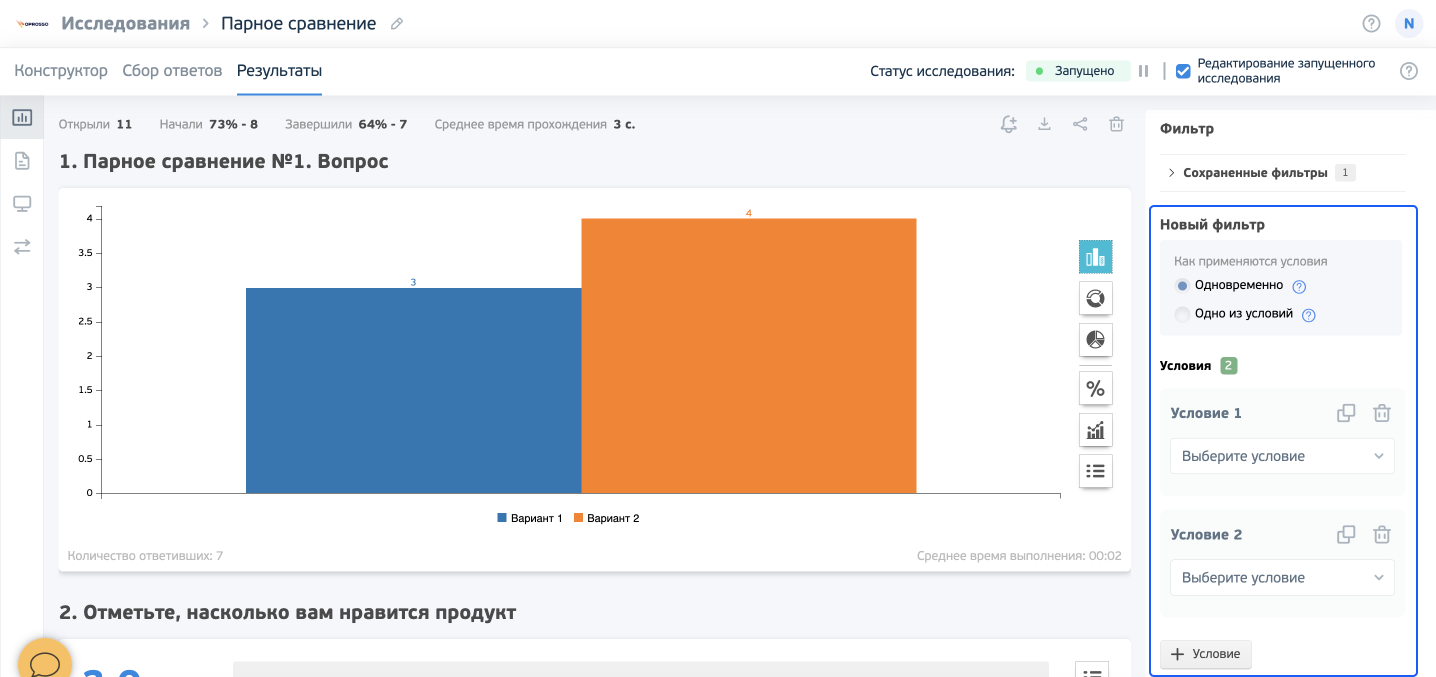Go to Исследования breadcrumb

pyautogui.click(x=125, y=23)
